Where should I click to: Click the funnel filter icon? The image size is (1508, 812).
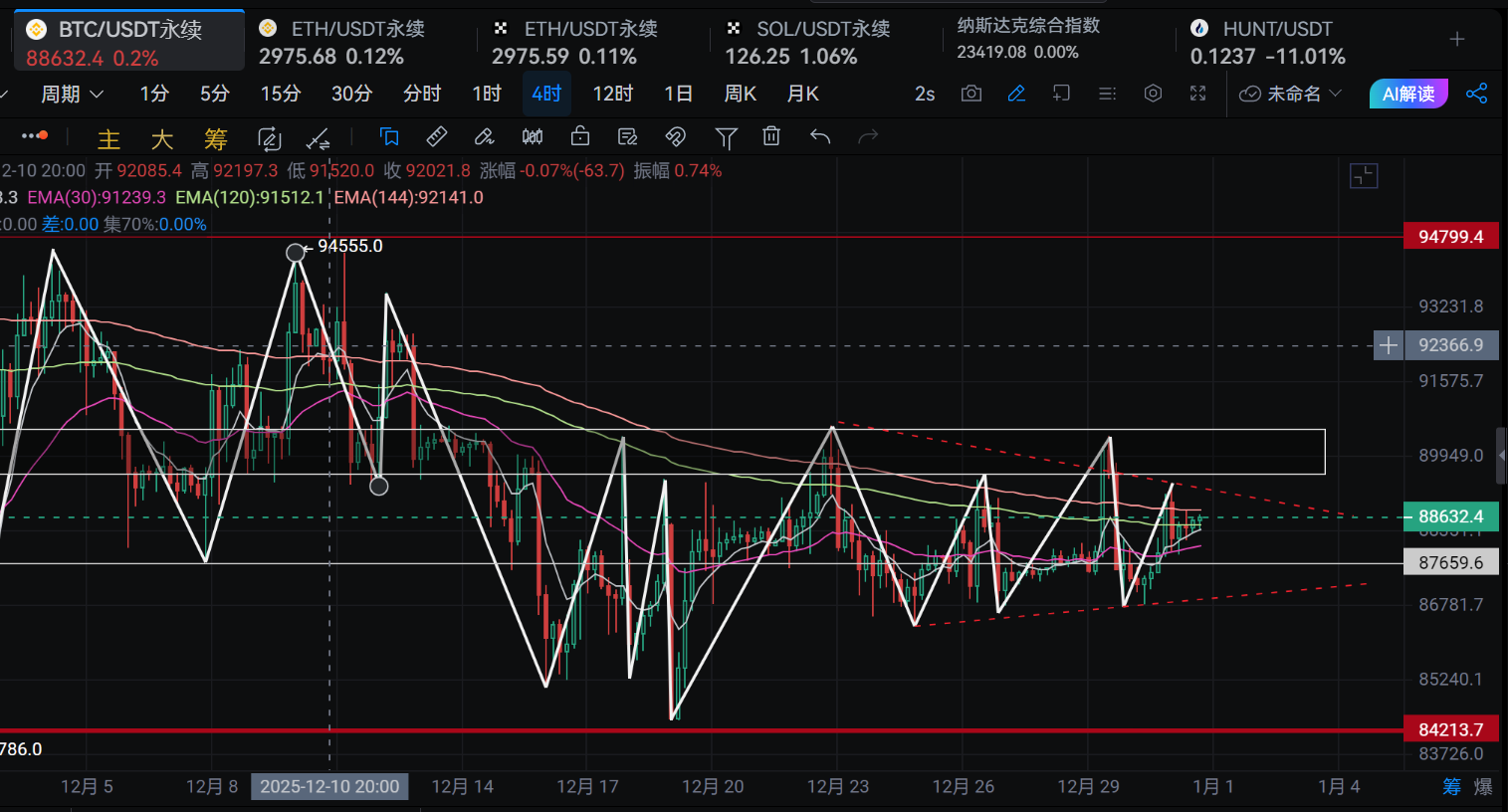[726, 137]
